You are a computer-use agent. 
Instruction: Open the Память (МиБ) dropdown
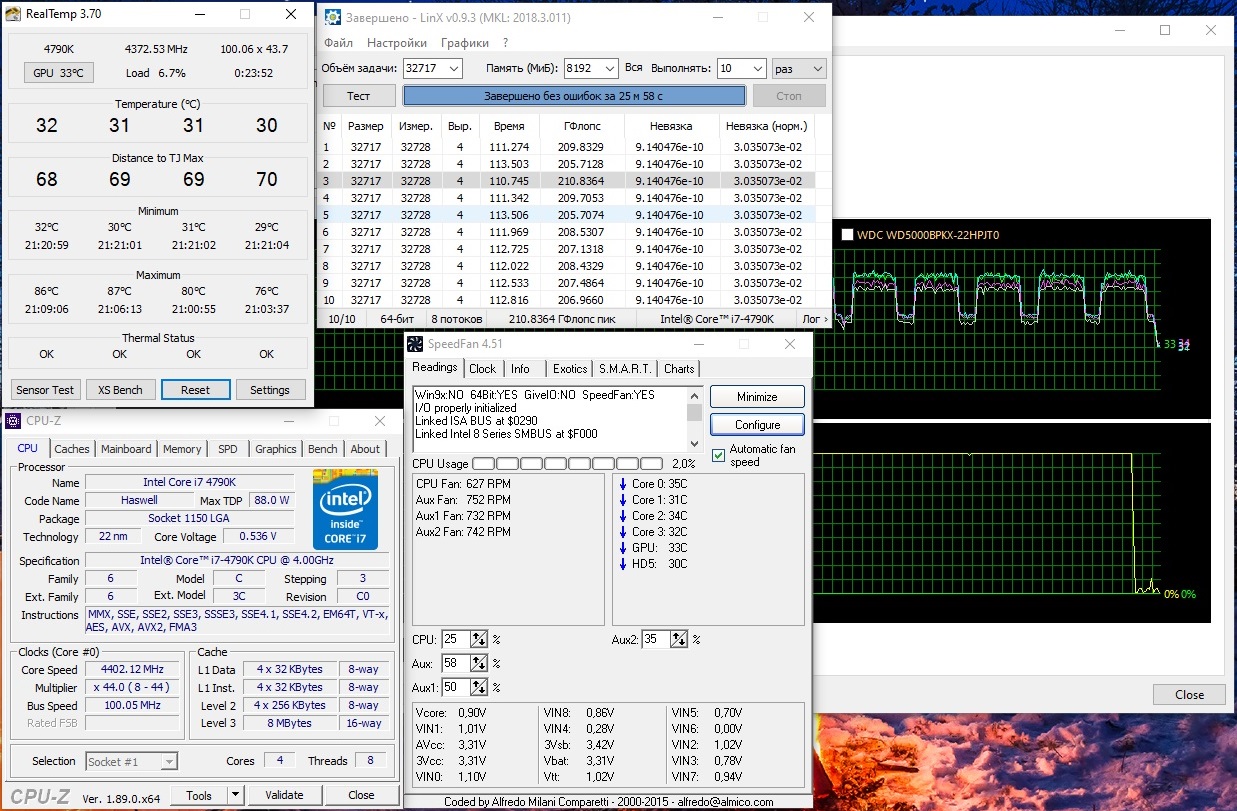click(611, 68)
